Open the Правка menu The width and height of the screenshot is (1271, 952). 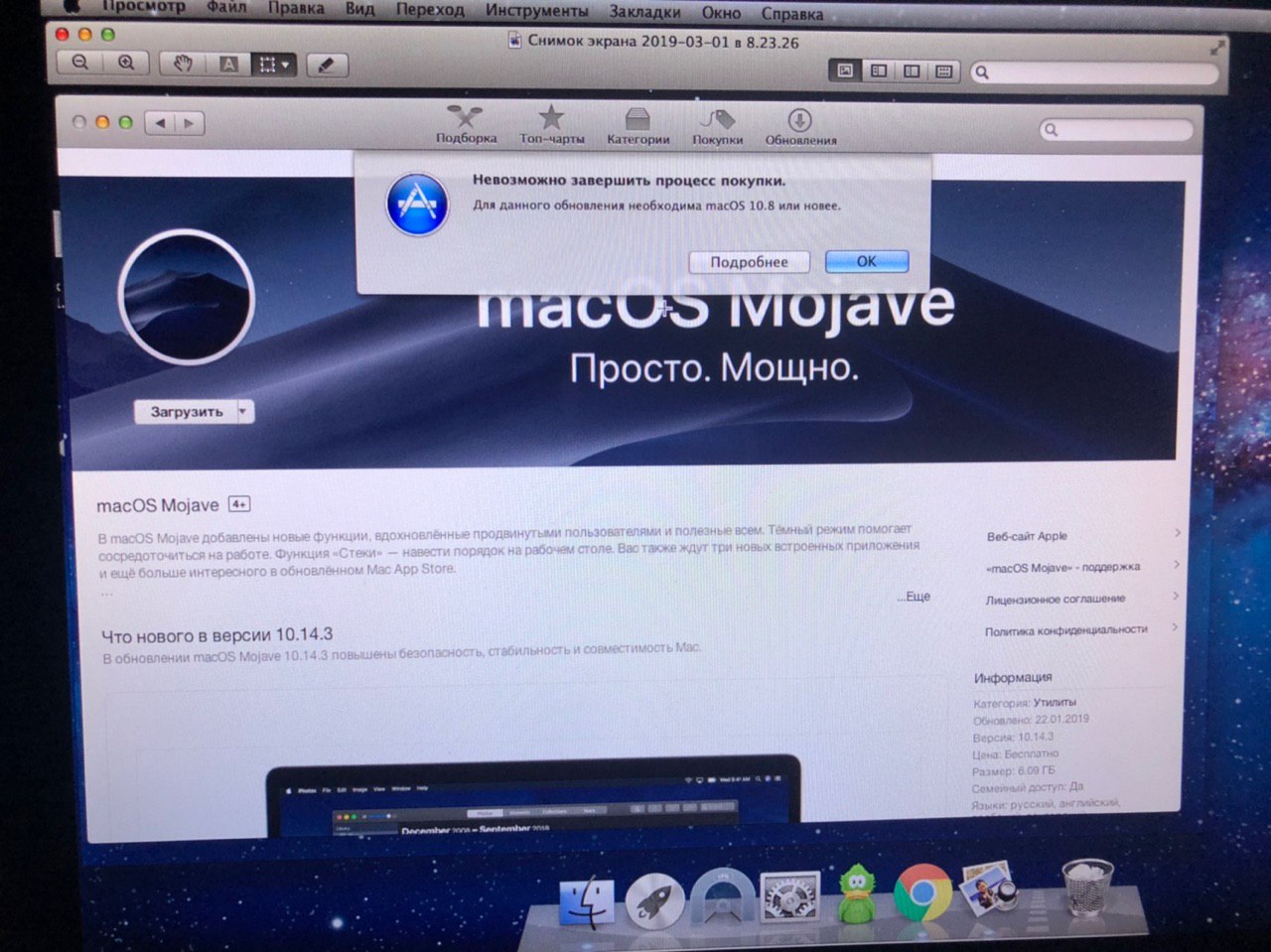(x=296, y=8)
